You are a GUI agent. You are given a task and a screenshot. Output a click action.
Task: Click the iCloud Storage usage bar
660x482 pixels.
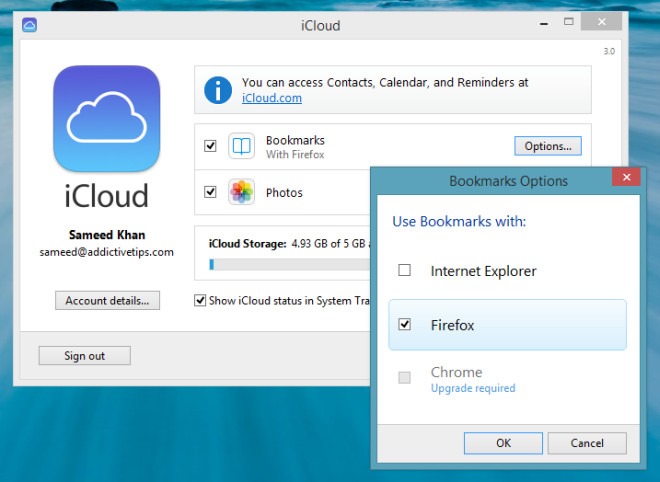coord(290,264)
